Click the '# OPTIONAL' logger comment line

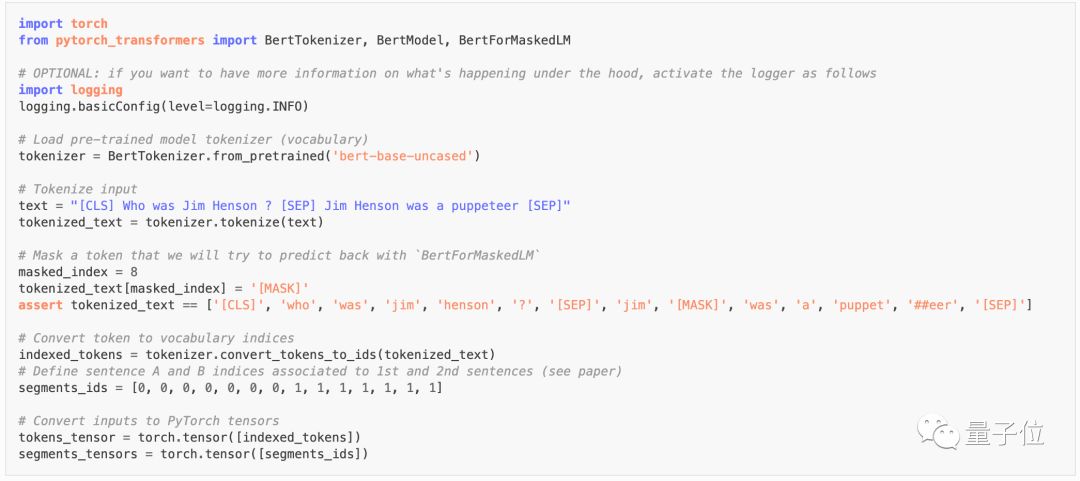coord(447,73)
